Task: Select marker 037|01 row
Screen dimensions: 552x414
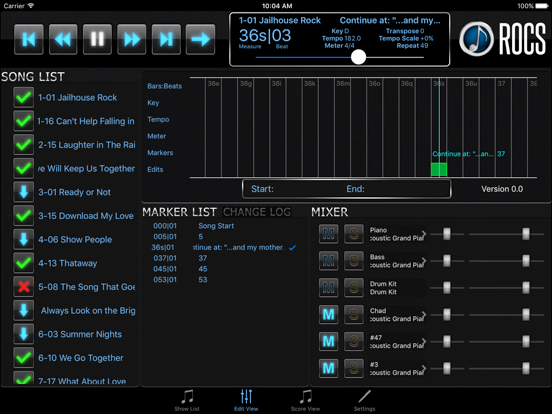Action: click(225, 258)
